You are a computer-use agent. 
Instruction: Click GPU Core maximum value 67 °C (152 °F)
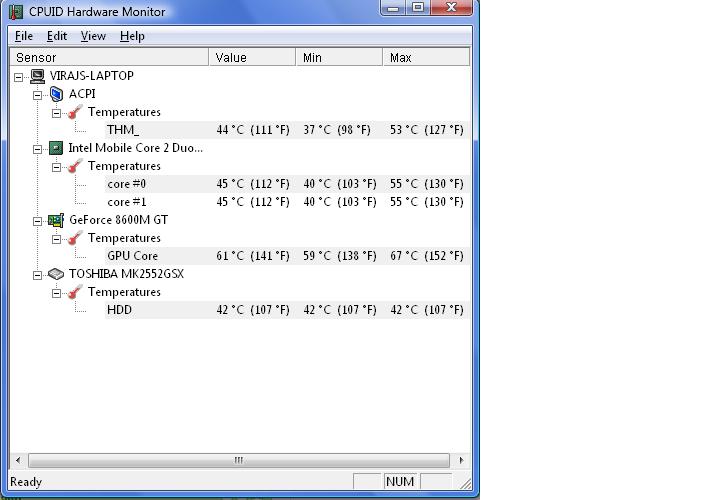pos(427,256)
